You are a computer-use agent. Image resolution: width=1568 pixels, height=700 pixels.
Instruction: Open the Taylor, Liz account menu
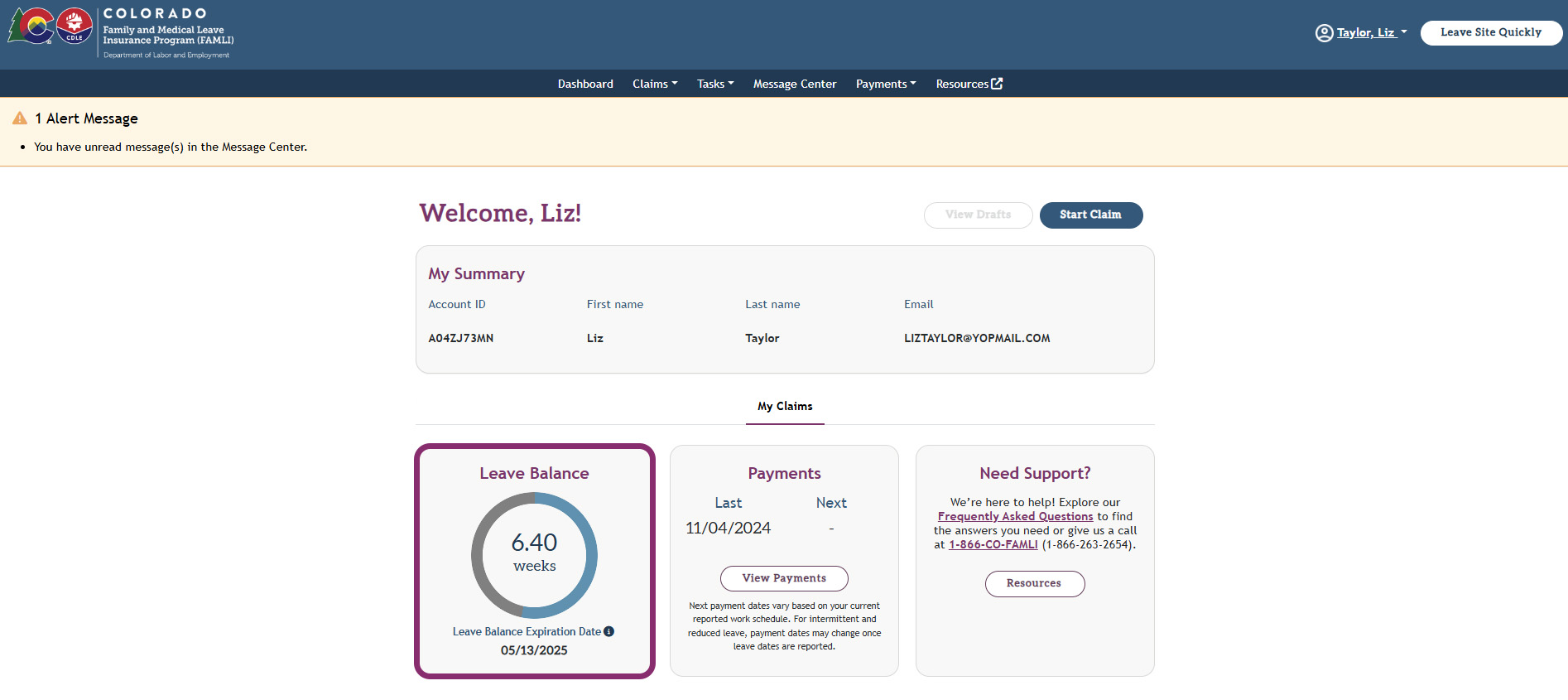point(1371,33)
